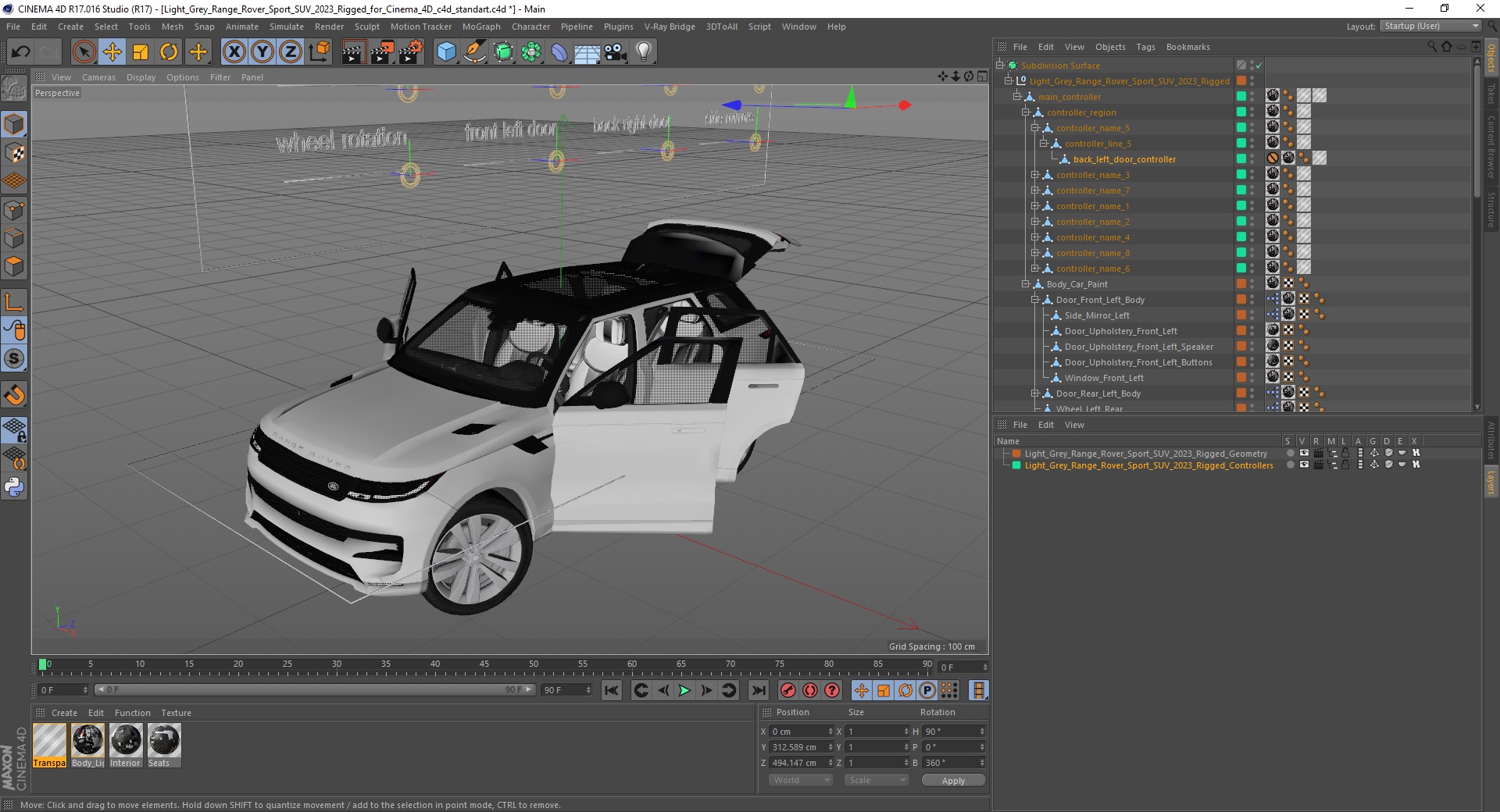1500x812 pixels.
Task: Switch to Polygons mode
Action: click(14, 266)
